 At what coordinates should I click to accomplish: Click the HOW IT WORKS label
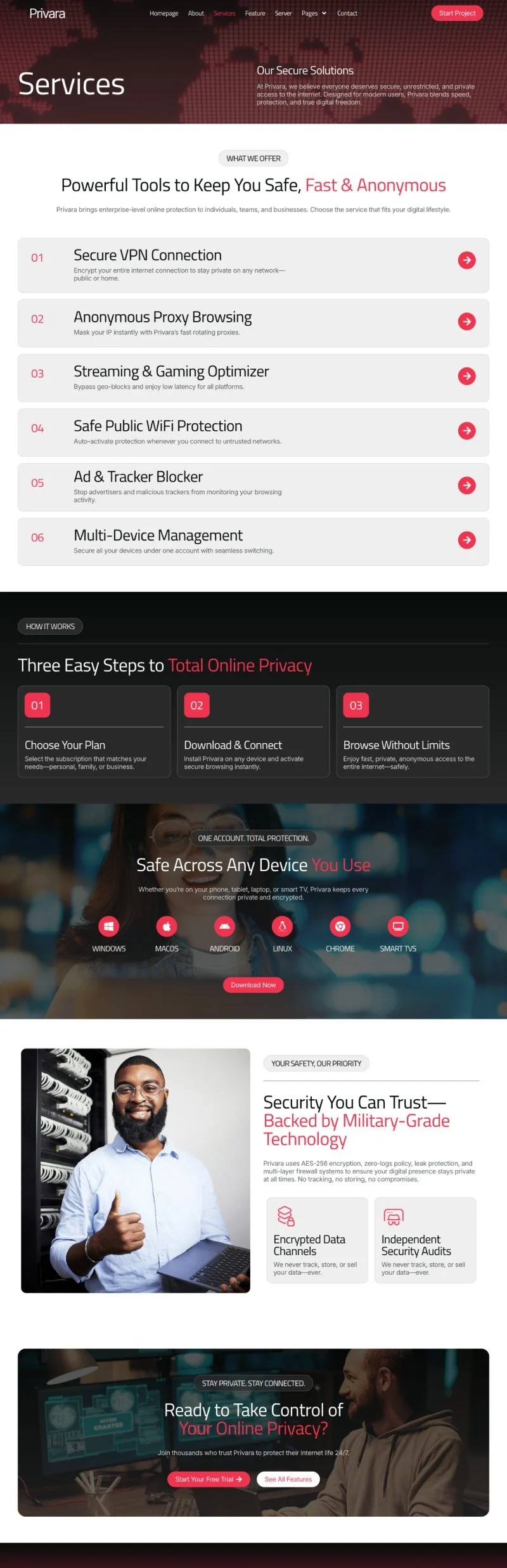coord(50,627)
